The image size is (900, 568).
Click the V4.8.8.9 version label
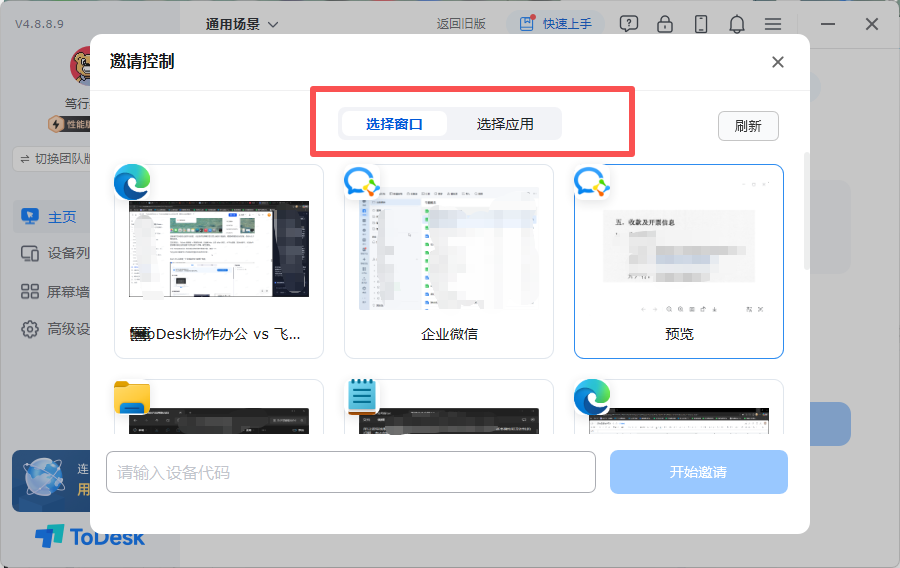[x=39, y=24]
